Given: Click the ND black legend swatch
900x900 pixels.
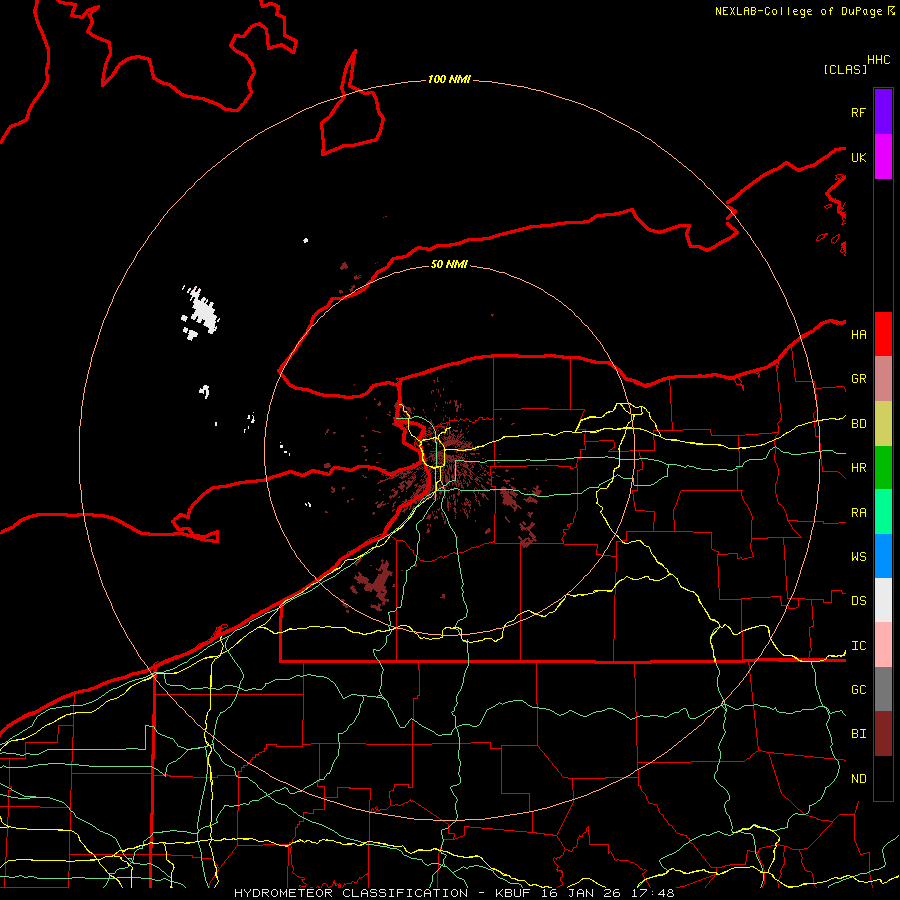Looking at the screenshot, I should coord(883,778).
